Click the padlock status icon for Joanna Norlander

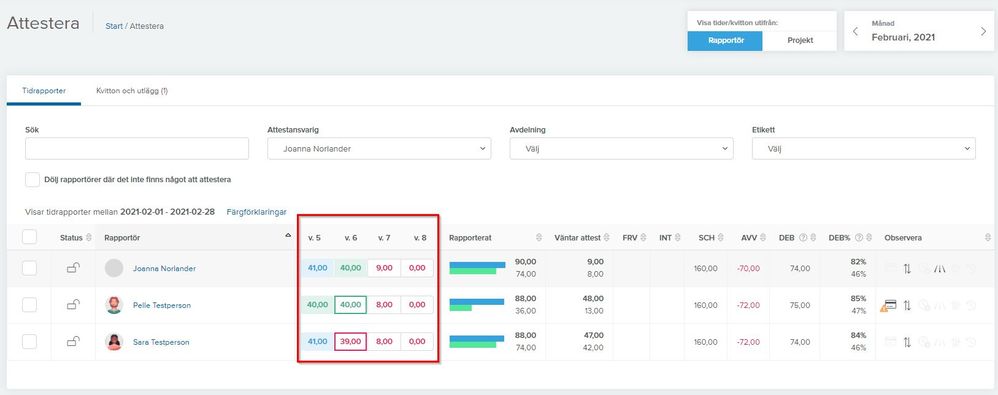point(73,268)
